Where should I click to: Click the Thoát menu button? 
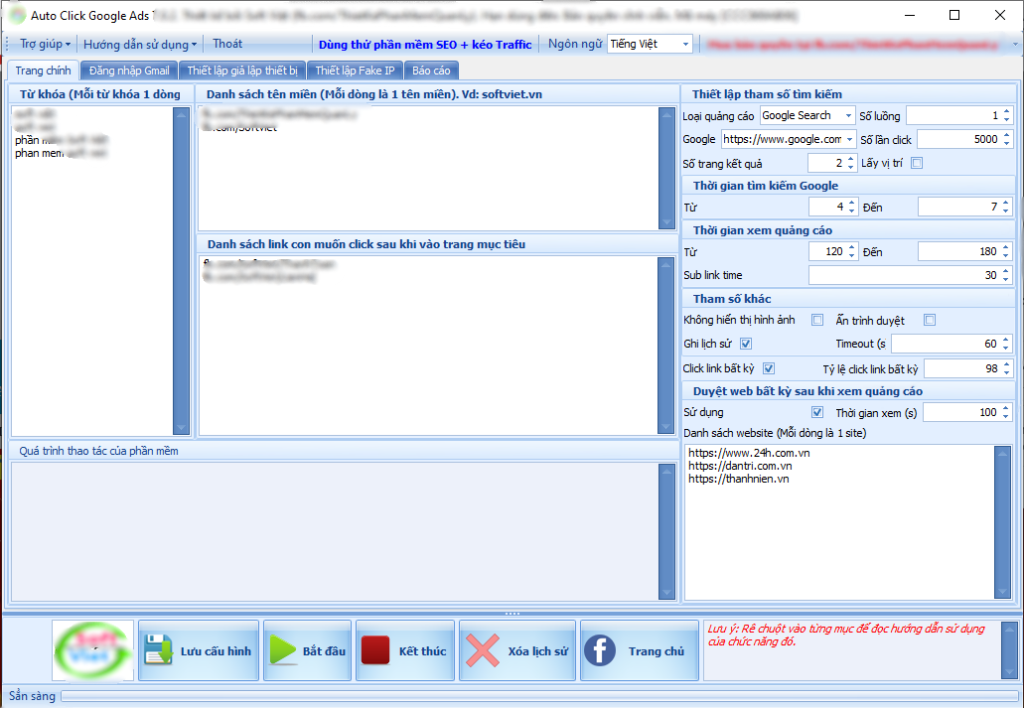click(x=227, y=44)
